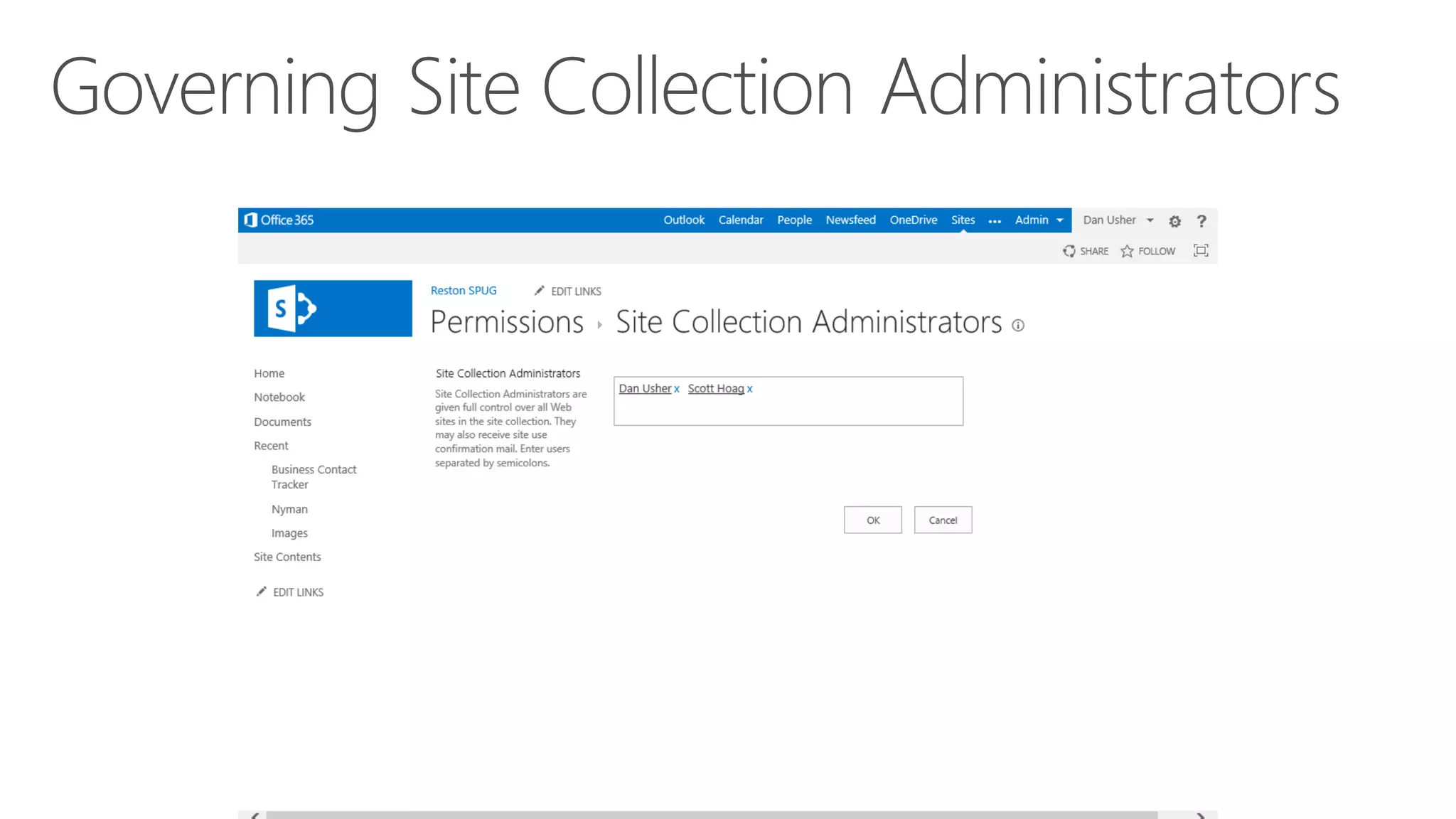The width and height of the screenshot is (1456, 819).
Task: Go to OneDrive in top navigation
Action: click(x=913, y=220)
